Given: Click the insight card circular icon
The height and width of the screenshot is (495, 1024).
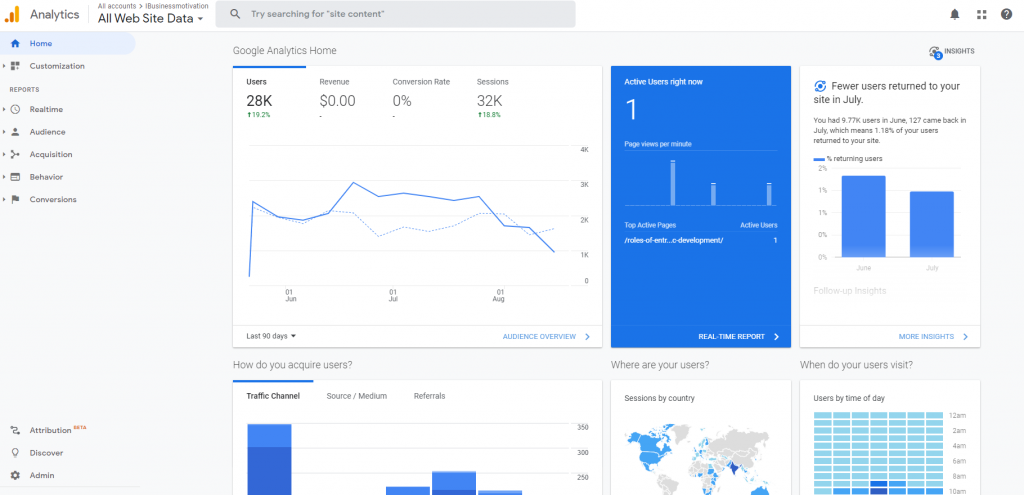Looking at the screenshot, I should tap(820, 86).
